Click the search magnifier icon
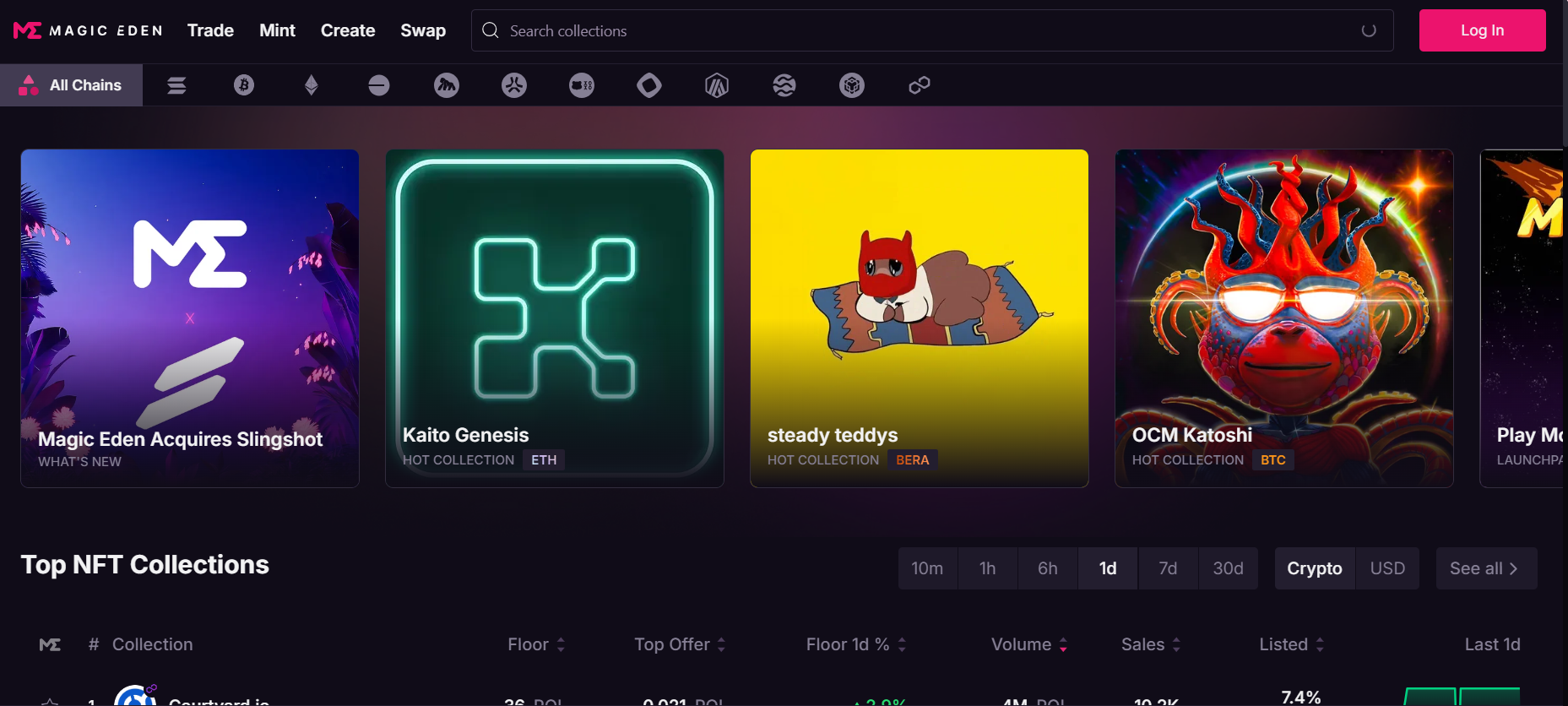This screenshot has height=706, width=1568. pos(491,30)
